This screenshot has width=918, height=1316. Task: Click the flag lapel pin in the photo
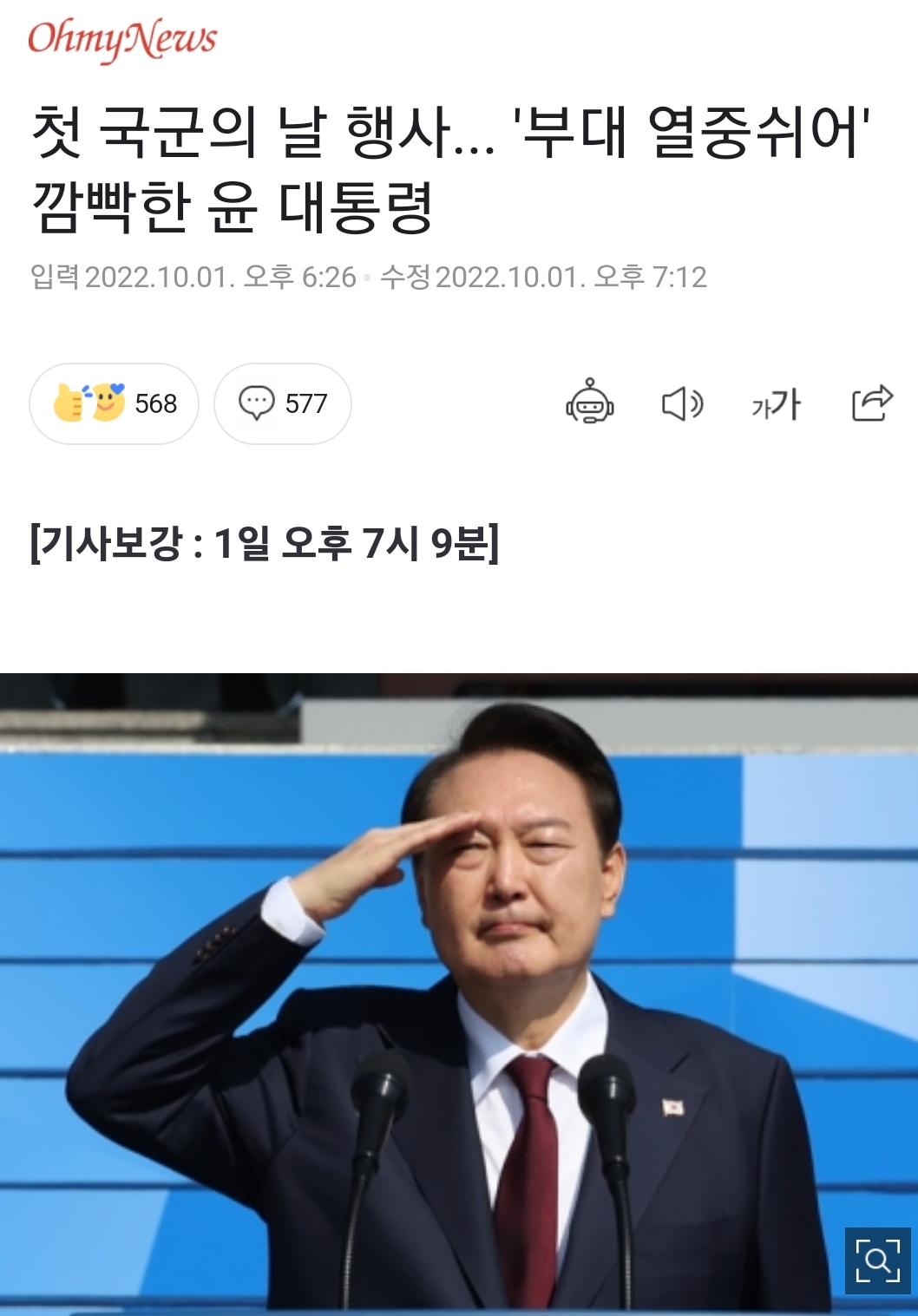(x=673, y=1107)
